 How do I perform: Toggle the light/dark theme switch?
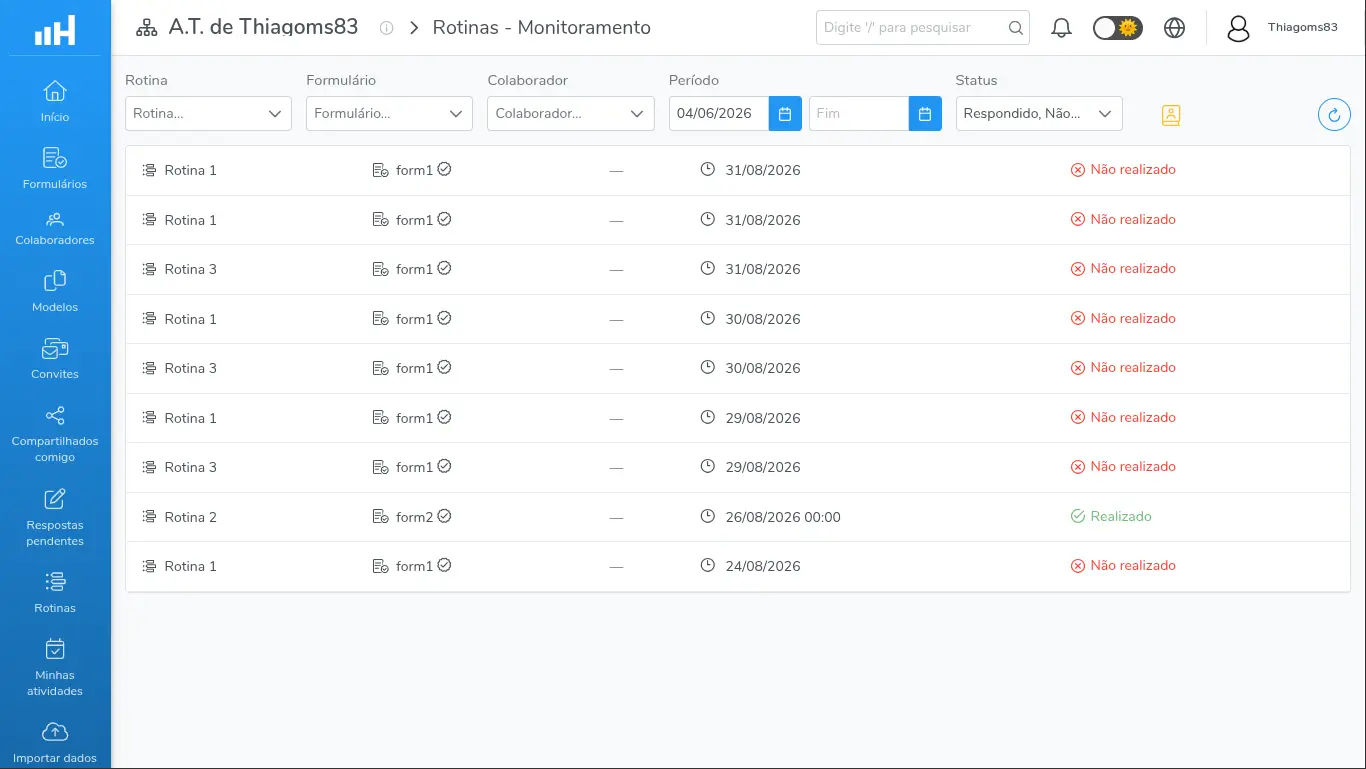[1118, 28]
